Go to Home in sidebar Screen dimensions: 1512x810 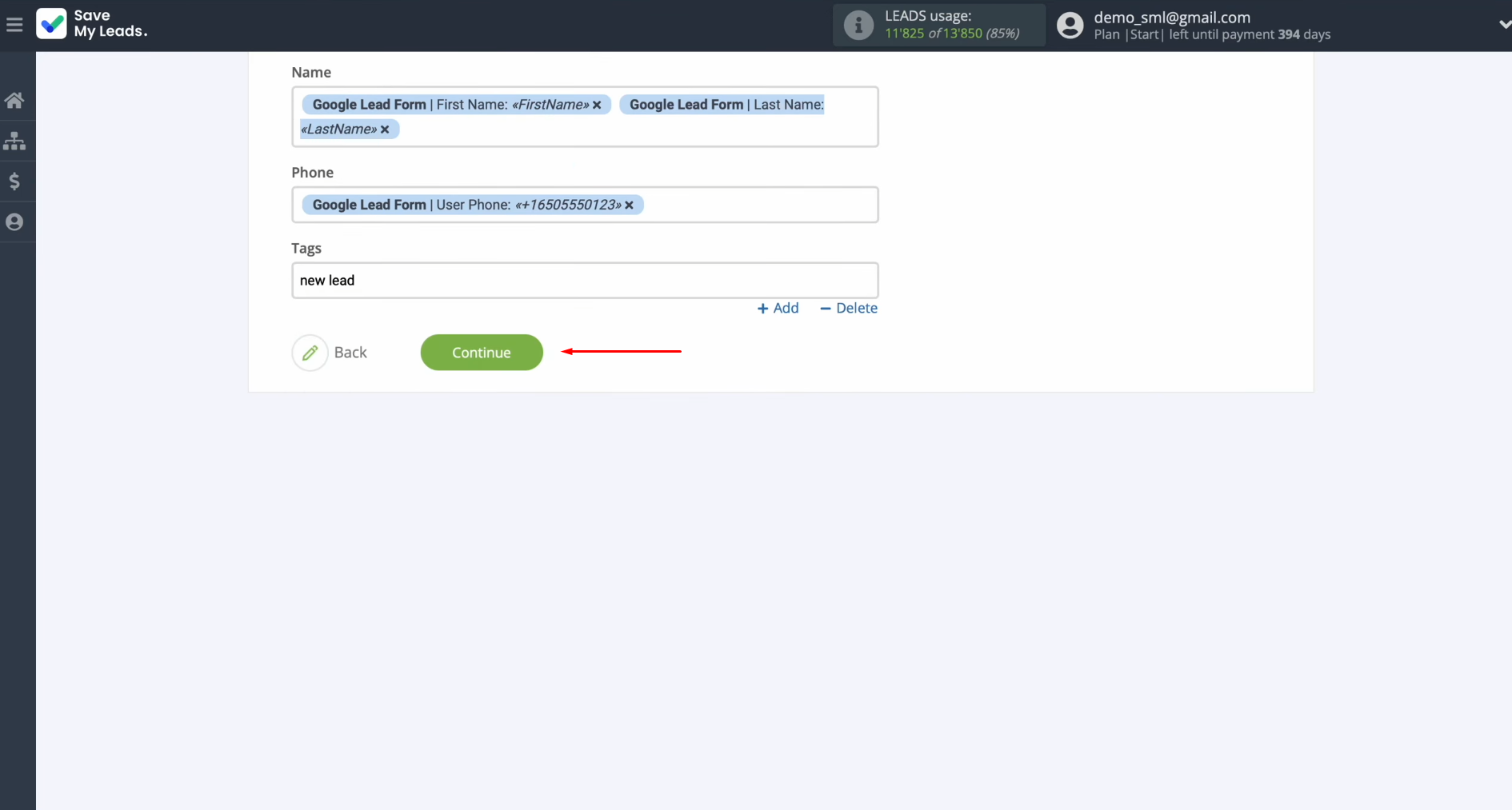14,100
